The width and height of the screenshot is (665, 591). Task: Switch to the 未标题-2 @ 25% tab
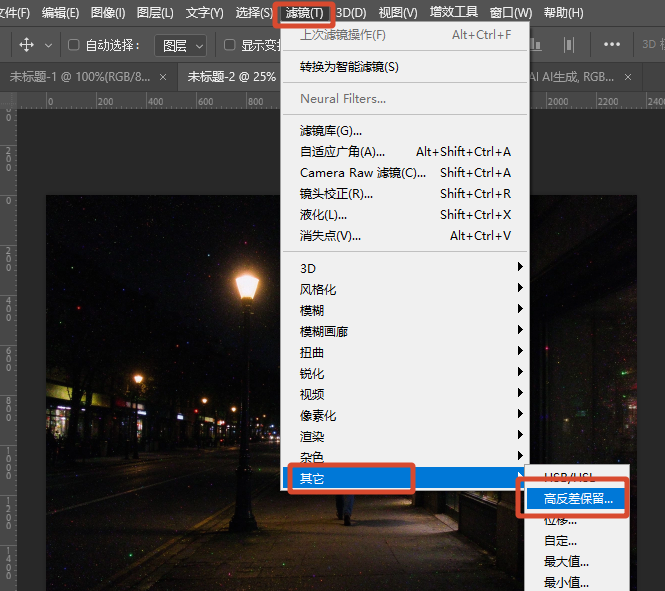(232, 77)
